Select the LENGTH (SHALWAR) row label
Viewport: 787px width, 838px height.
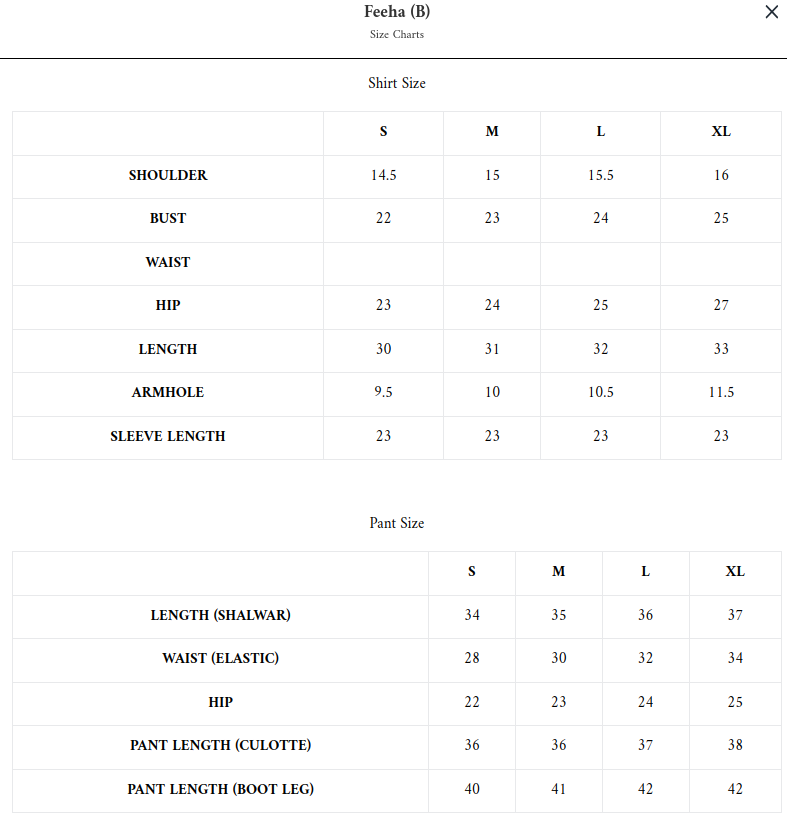pyautogui.click(x=221, y=616)
